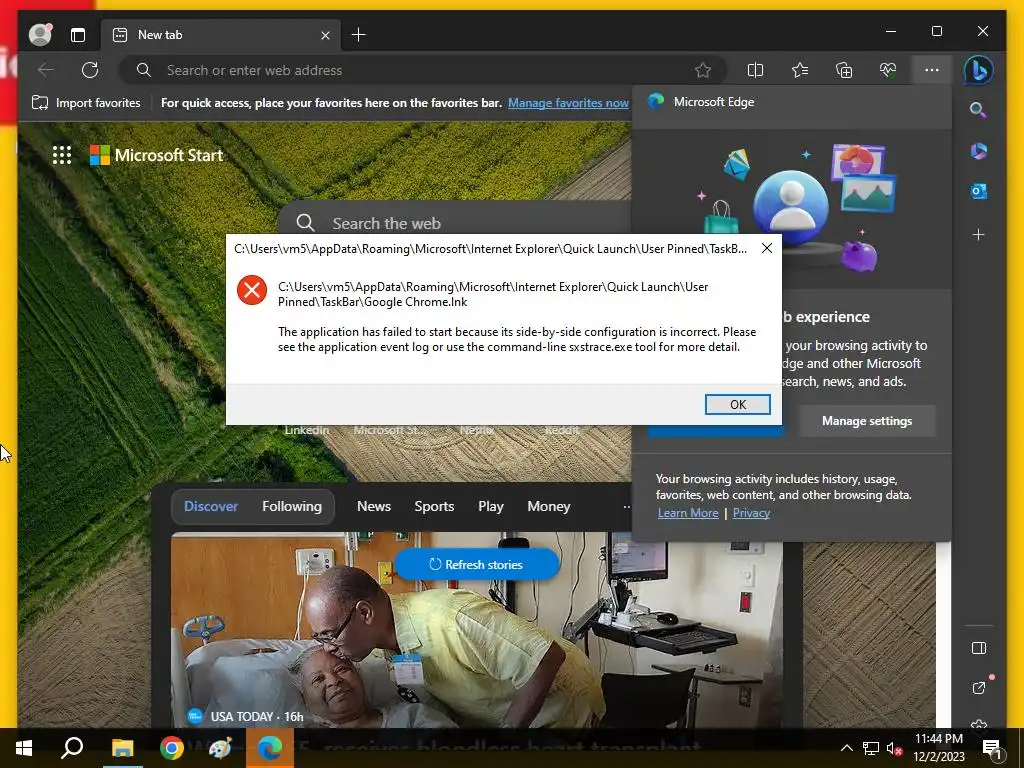Click the Search the web box

[x=457, y=223]
